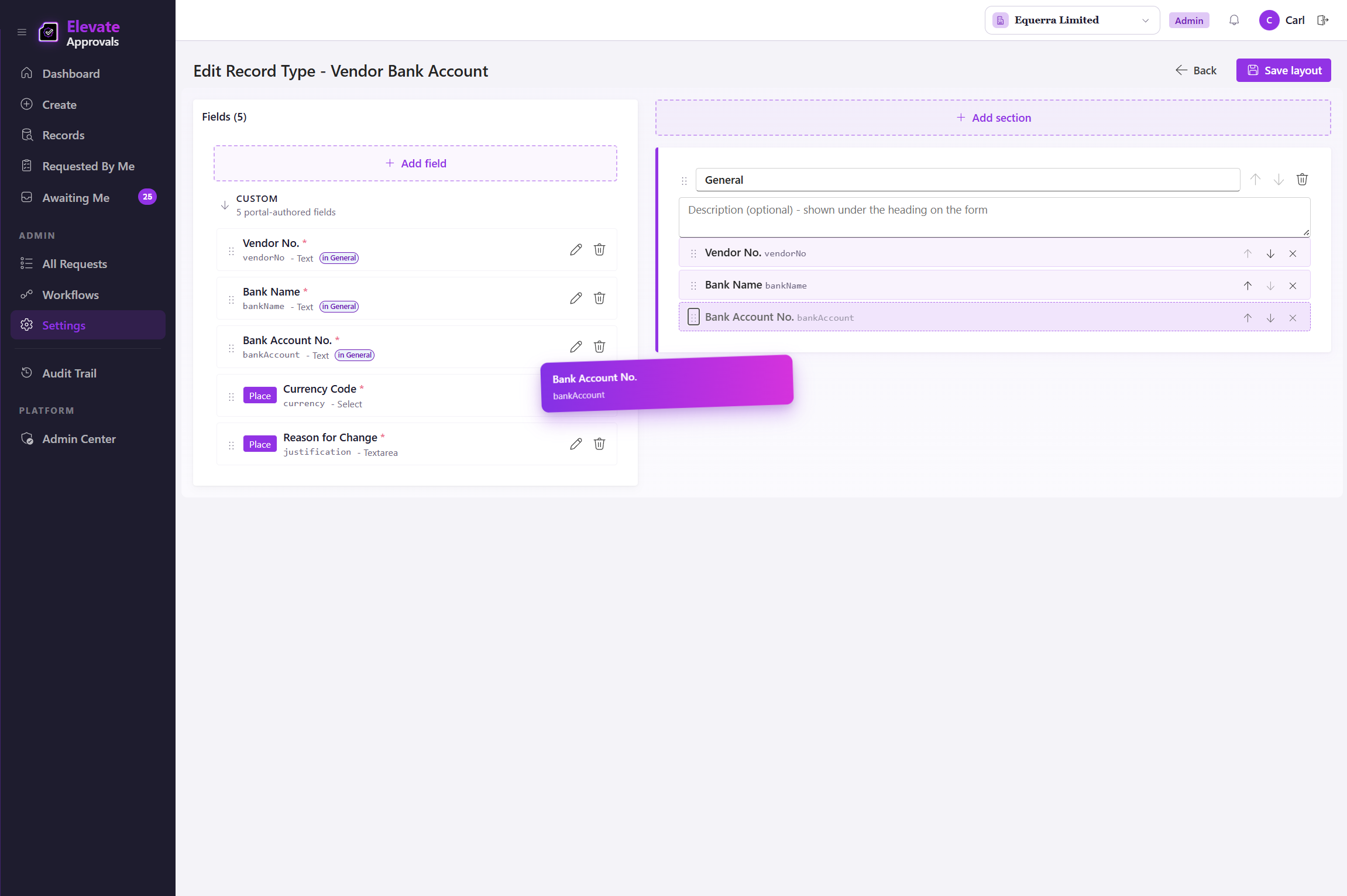This screenshot has height=896, width=1347.
Task: Click the 'in General' tag on Bank Name
Action: point(339,307)
